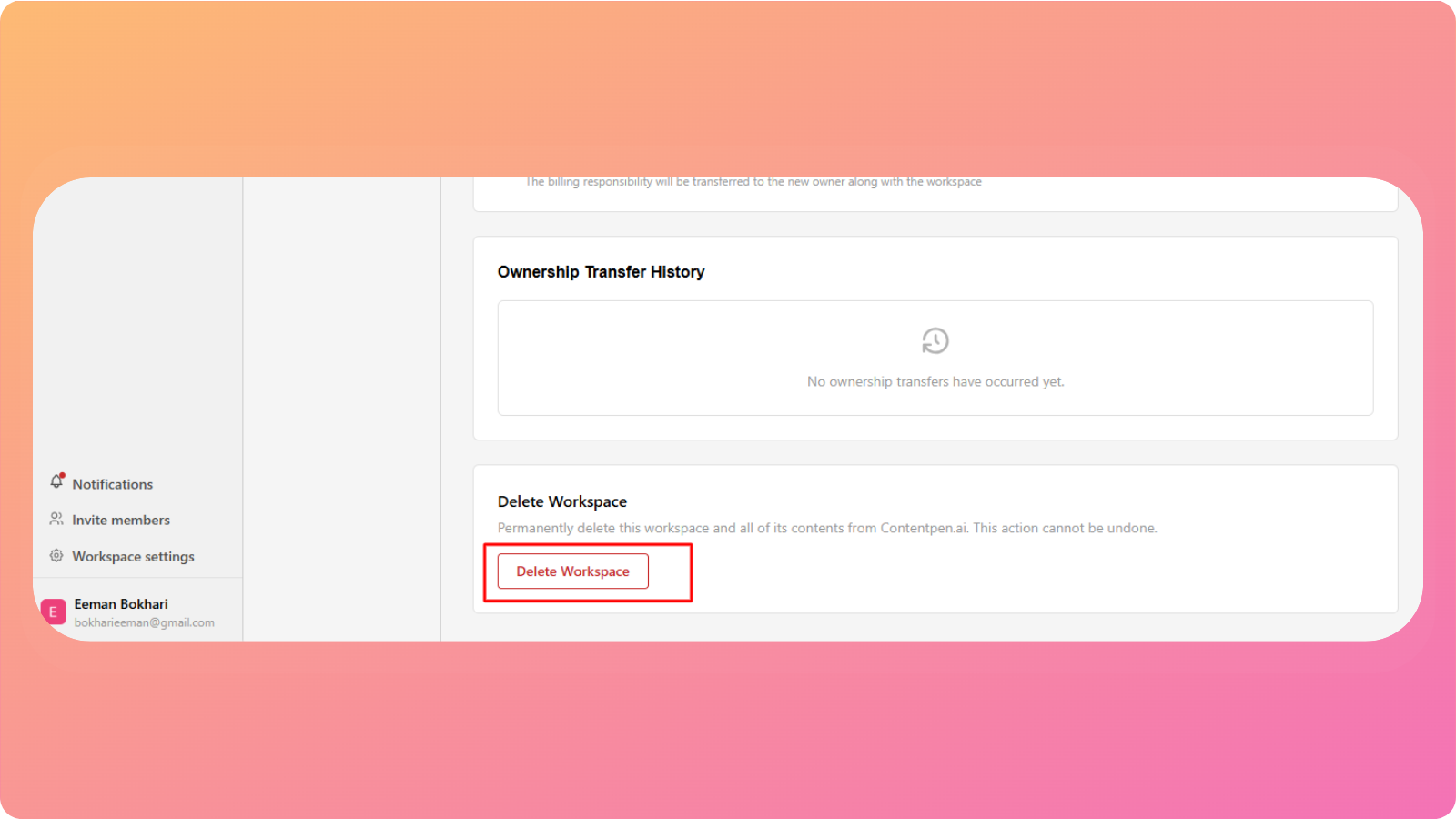The width and height of the screenshot is (1456, 819).
Task: Click the red notification badge dot
Action: point(63,475)
